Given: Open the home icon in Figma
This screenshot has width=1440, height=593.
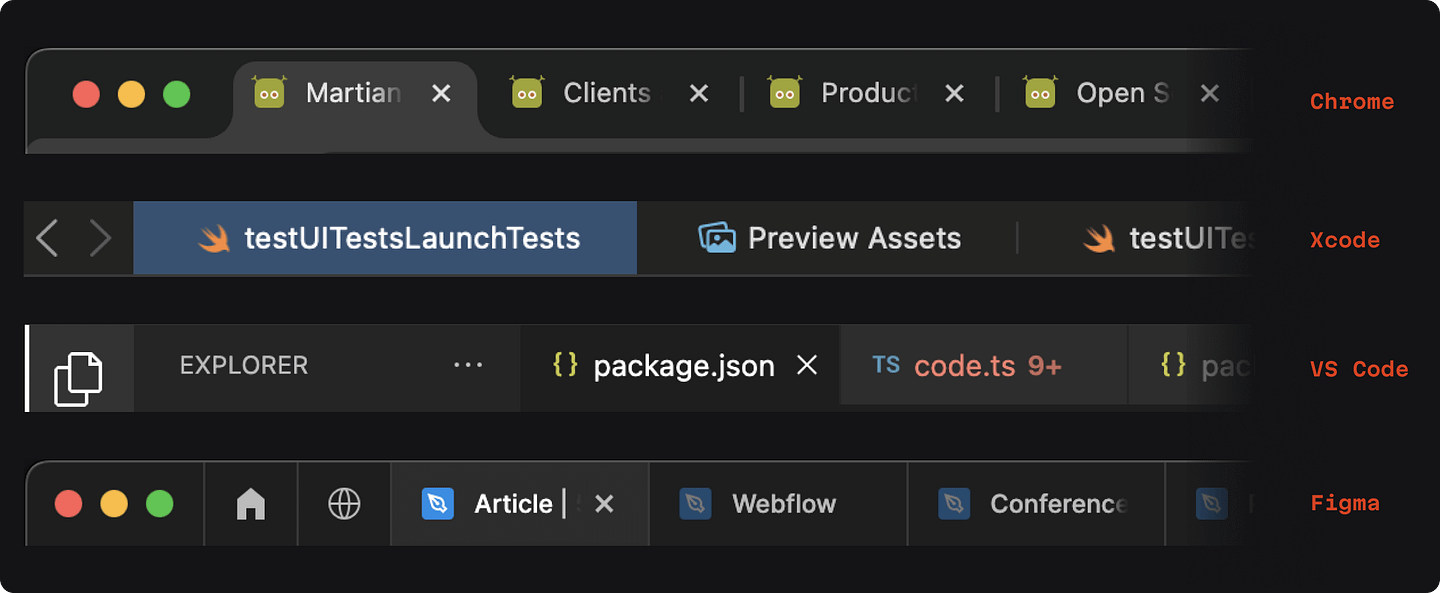Looking at the screenshot, I should coord(251,504).
